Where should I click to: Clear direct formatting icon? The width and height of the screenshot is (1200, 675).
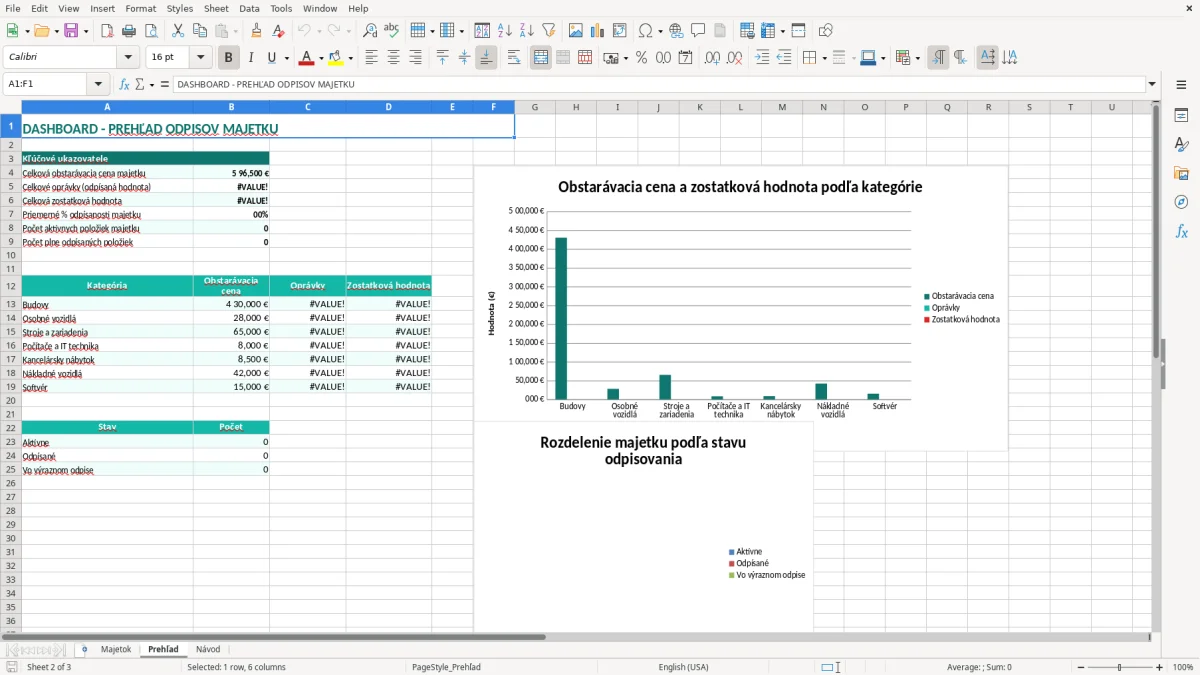coord(277,31)
